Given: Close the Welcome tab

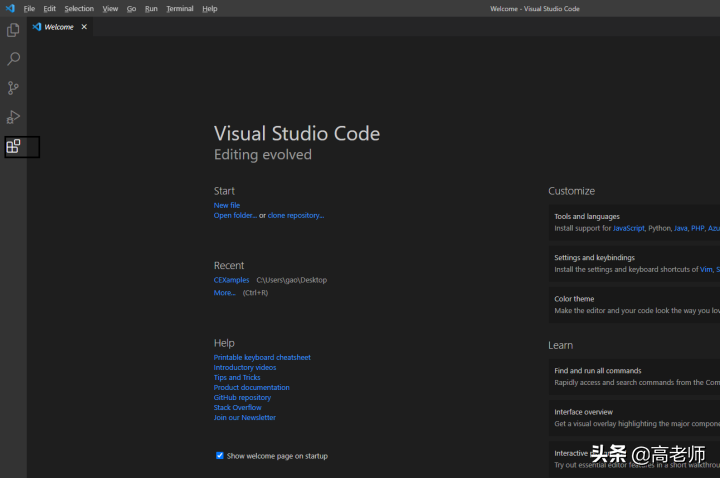Looking at the screenshot, I should pos(84,27).
